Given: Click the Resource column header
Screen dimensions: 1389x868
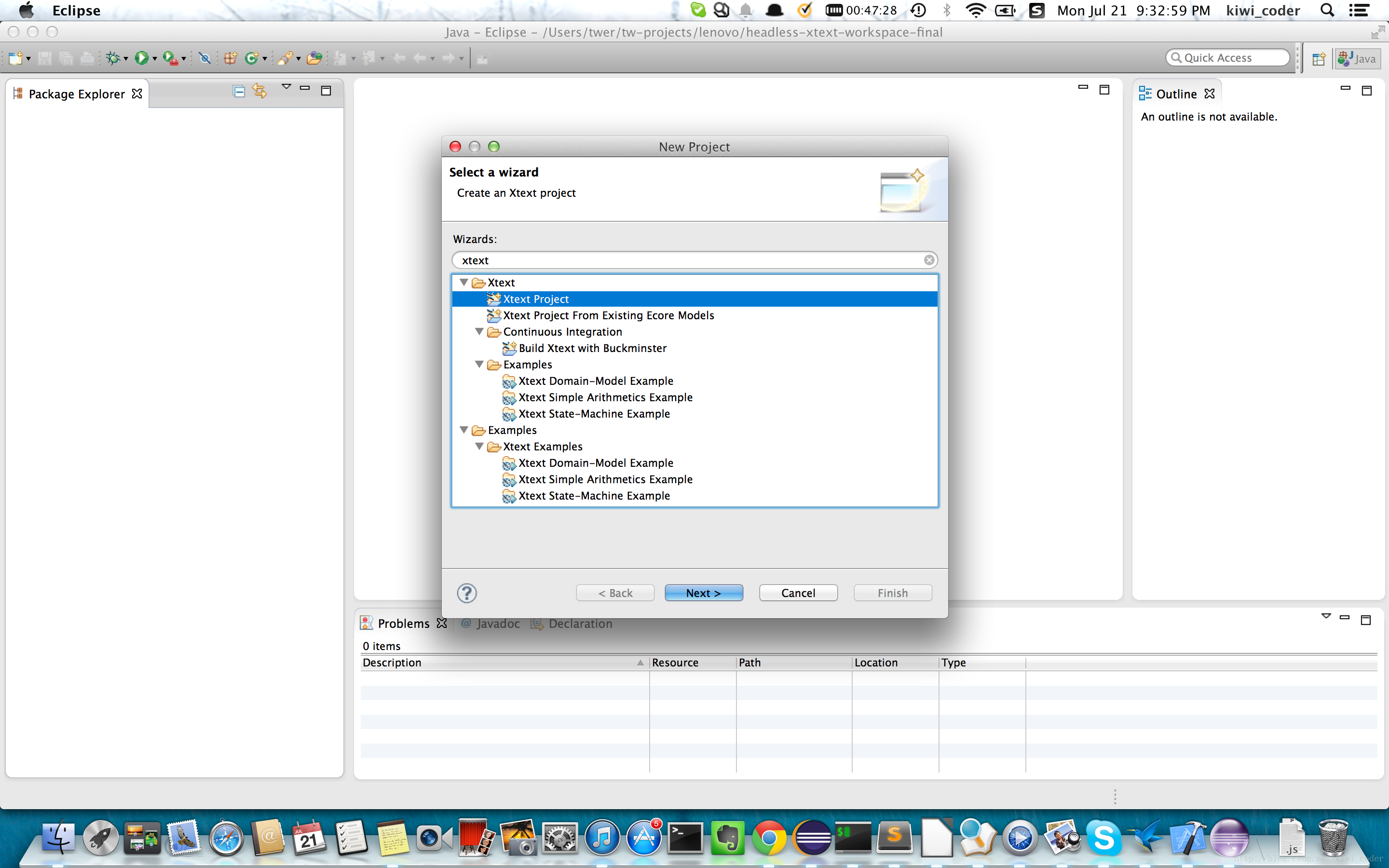Looking at the screenshot, I should (x=693, y=663).
